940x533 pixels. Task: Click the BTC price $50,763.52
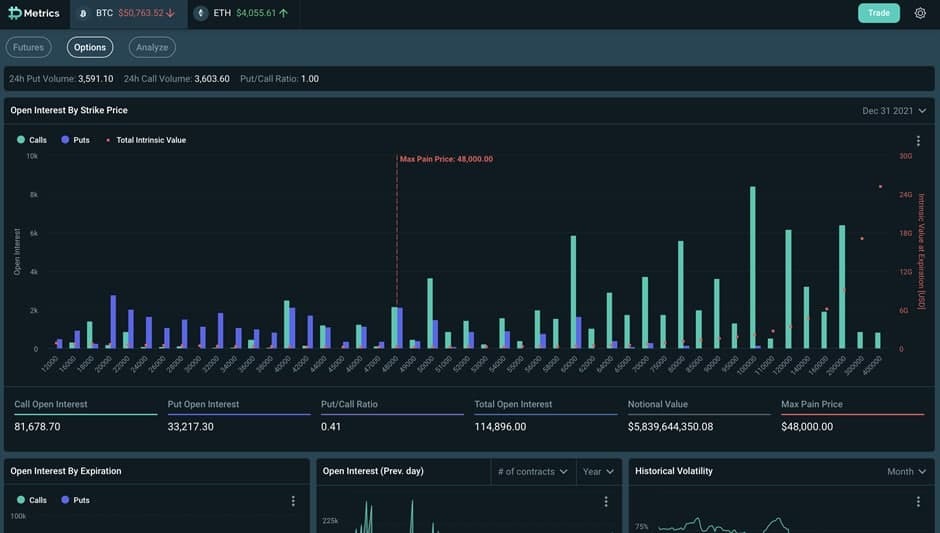tap(141, 13)
